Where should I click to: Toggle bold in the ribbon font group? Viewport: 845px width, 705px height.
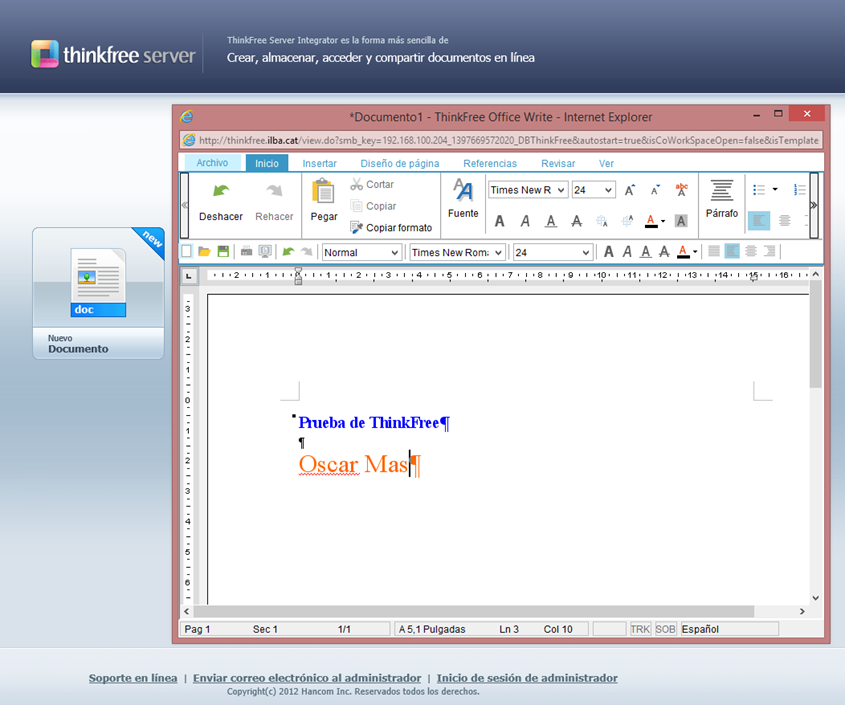click(500, 221)
